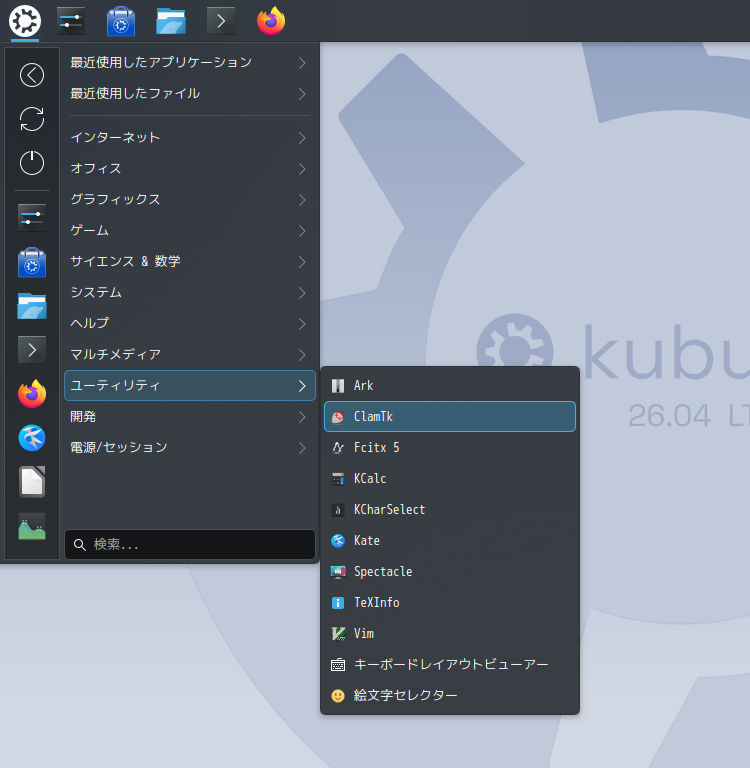The height and width of the screenshot is (768, 750).
Task: Open the 電源/セッション category
Action: click(190, 448)
